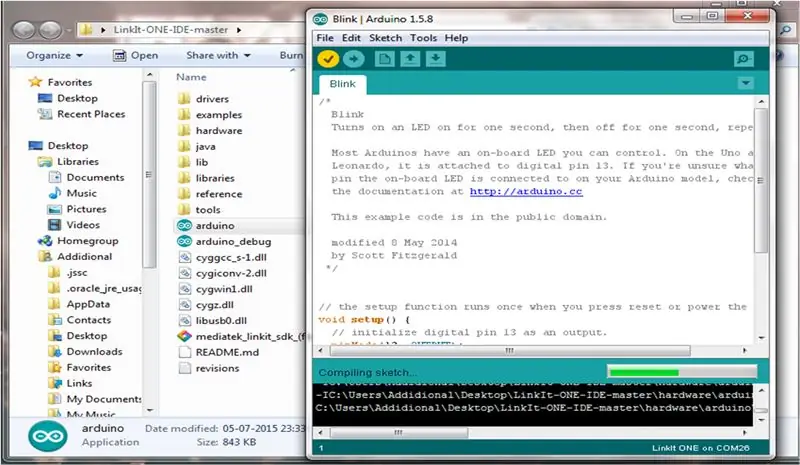Open Homegroup in navigation pane
Image resolution: width=800 pixels, height=465 pixels.
[x=78, y=241]
